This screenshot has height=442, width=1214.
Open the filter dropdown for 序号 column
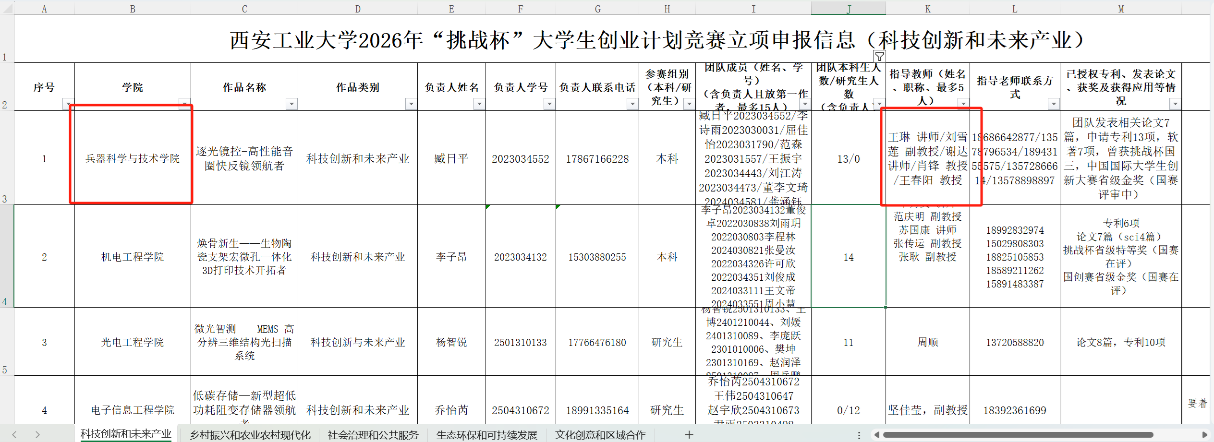(67, 104)
